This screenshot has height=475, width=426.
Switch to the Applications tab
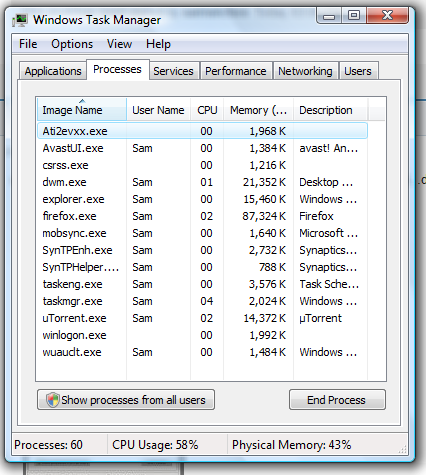pos(53,71)
